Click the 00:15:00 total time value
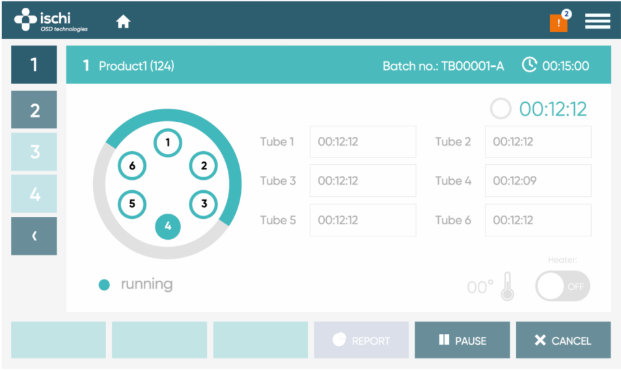 tap(566, 66)
